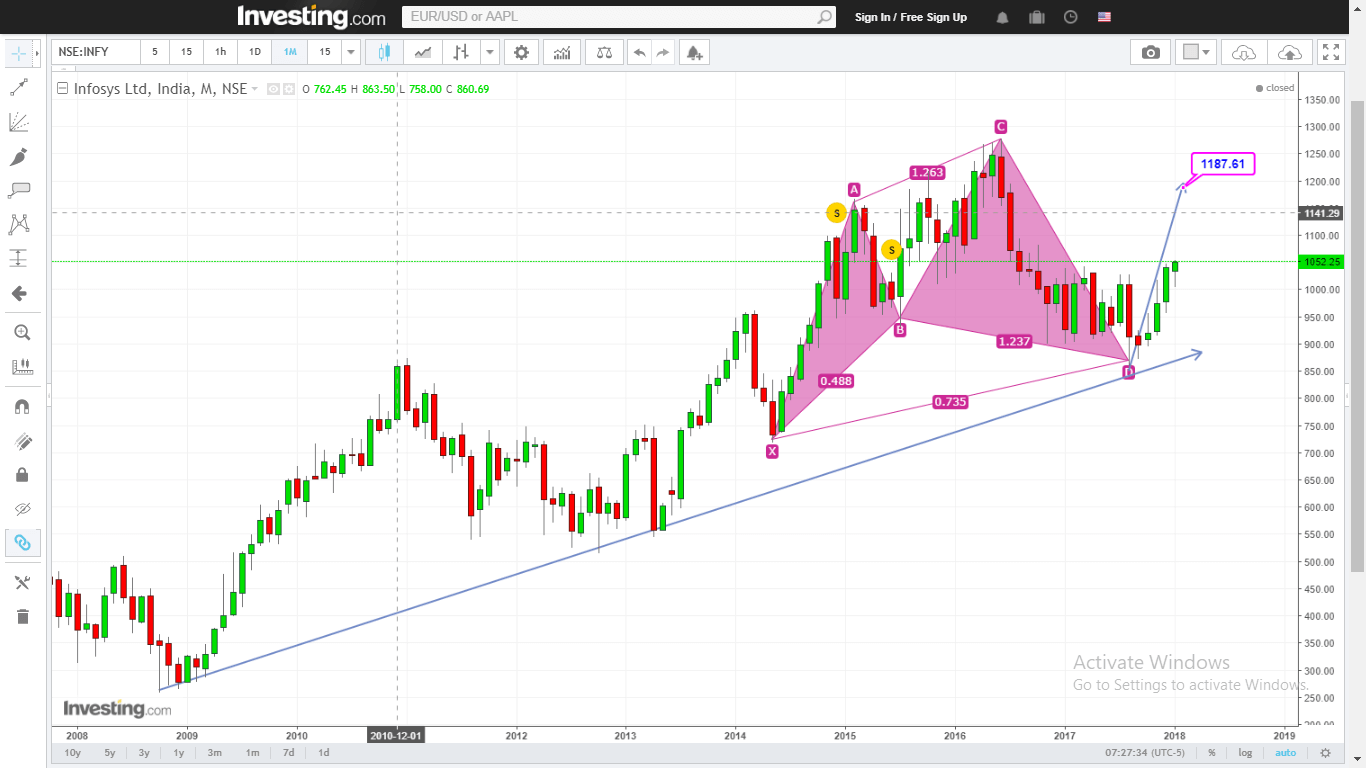The image size is (1366, 768).
Task: Open the indicators menu
Action: 562,52
